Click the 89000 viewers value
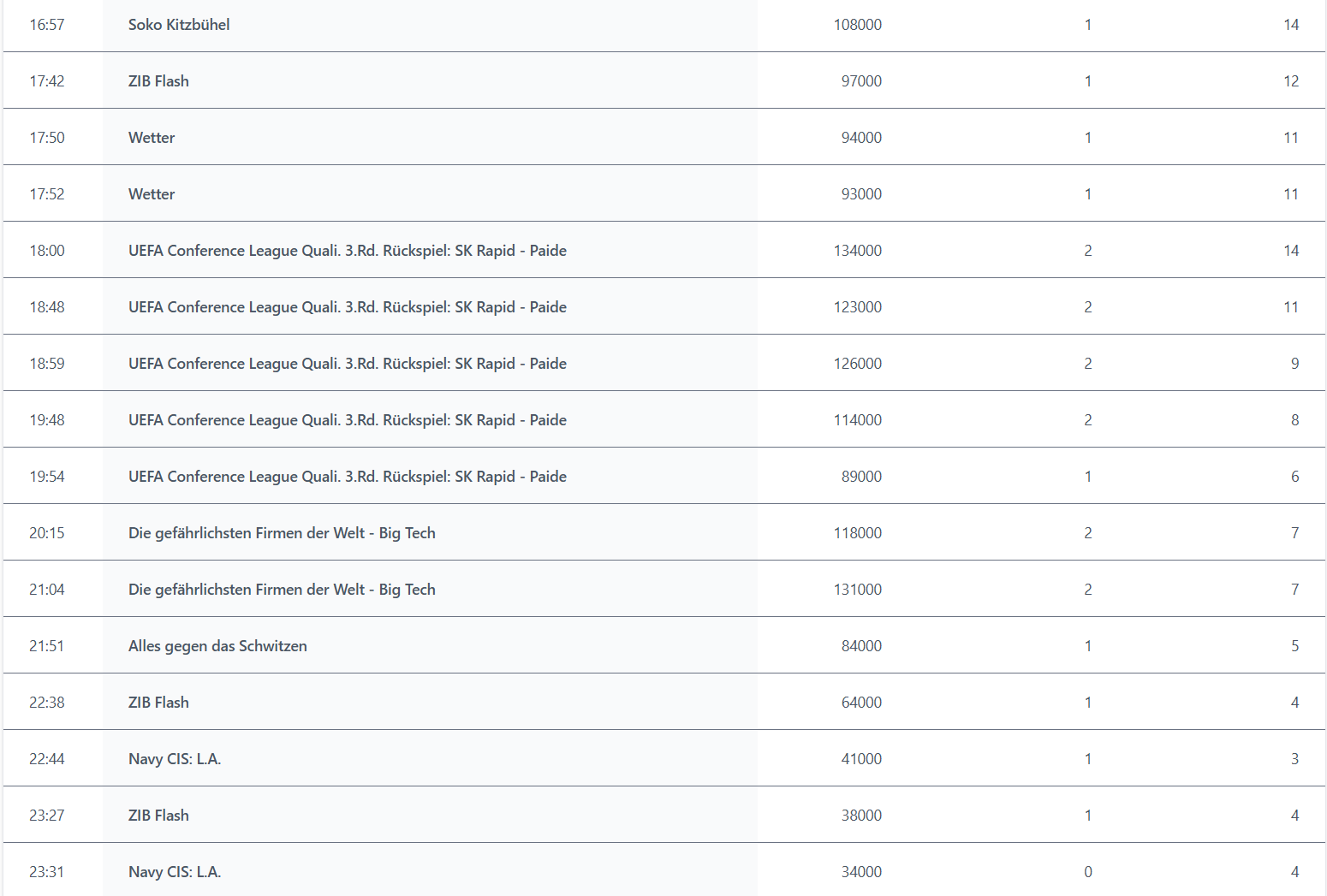 pos(861,477)
